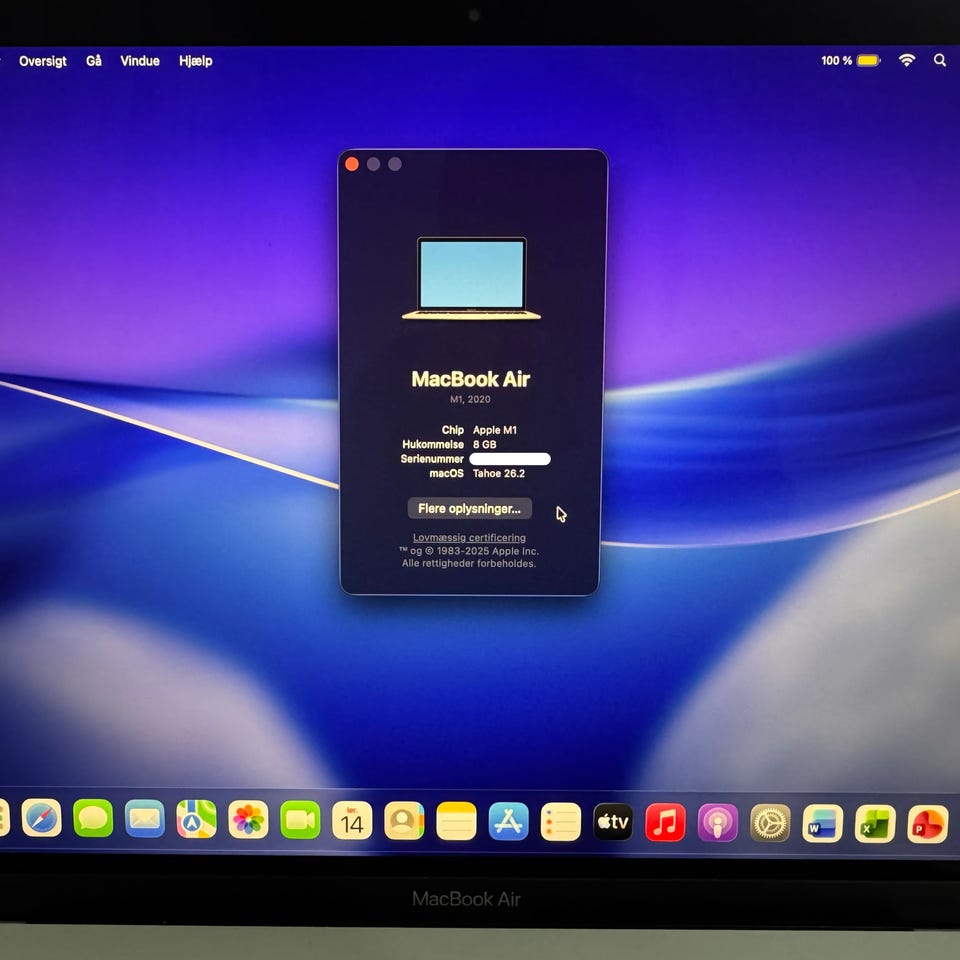Click the Chip label
The height and width of the screenshot is (960, 960).
pyautogui.click(x=452, y=430)
